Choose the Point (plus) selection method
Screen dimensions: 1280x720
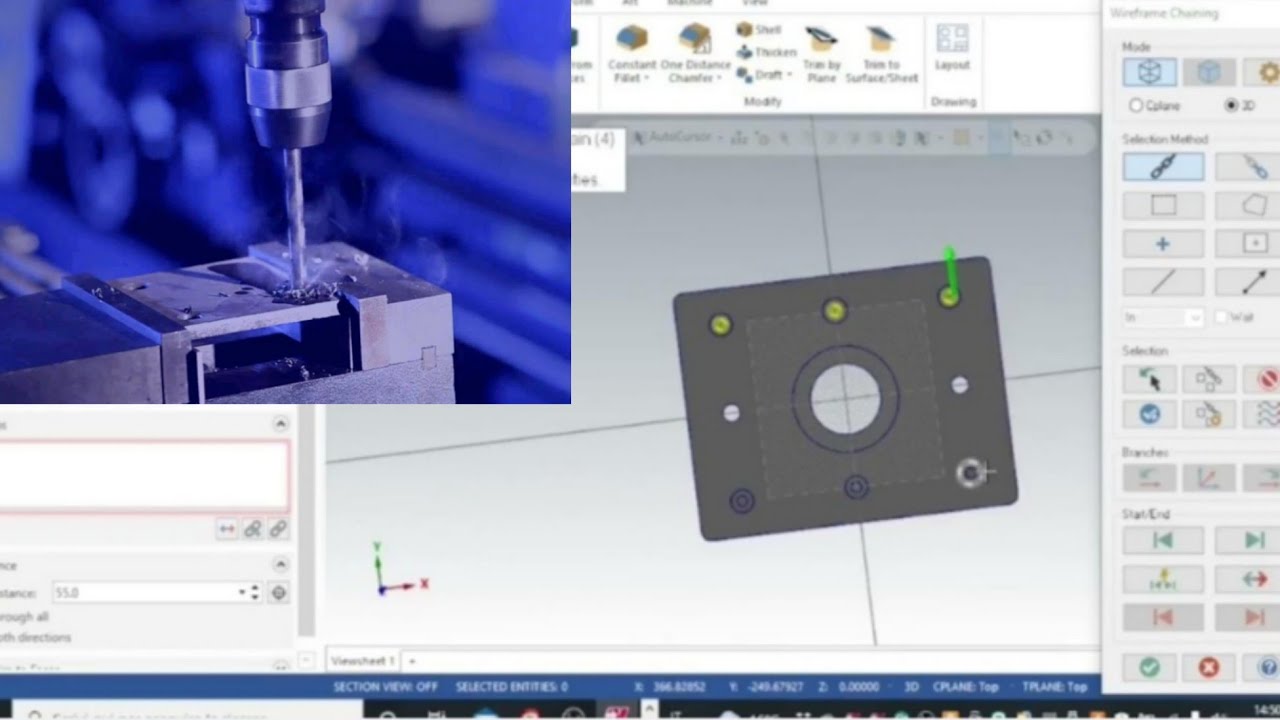point(1163,244)
